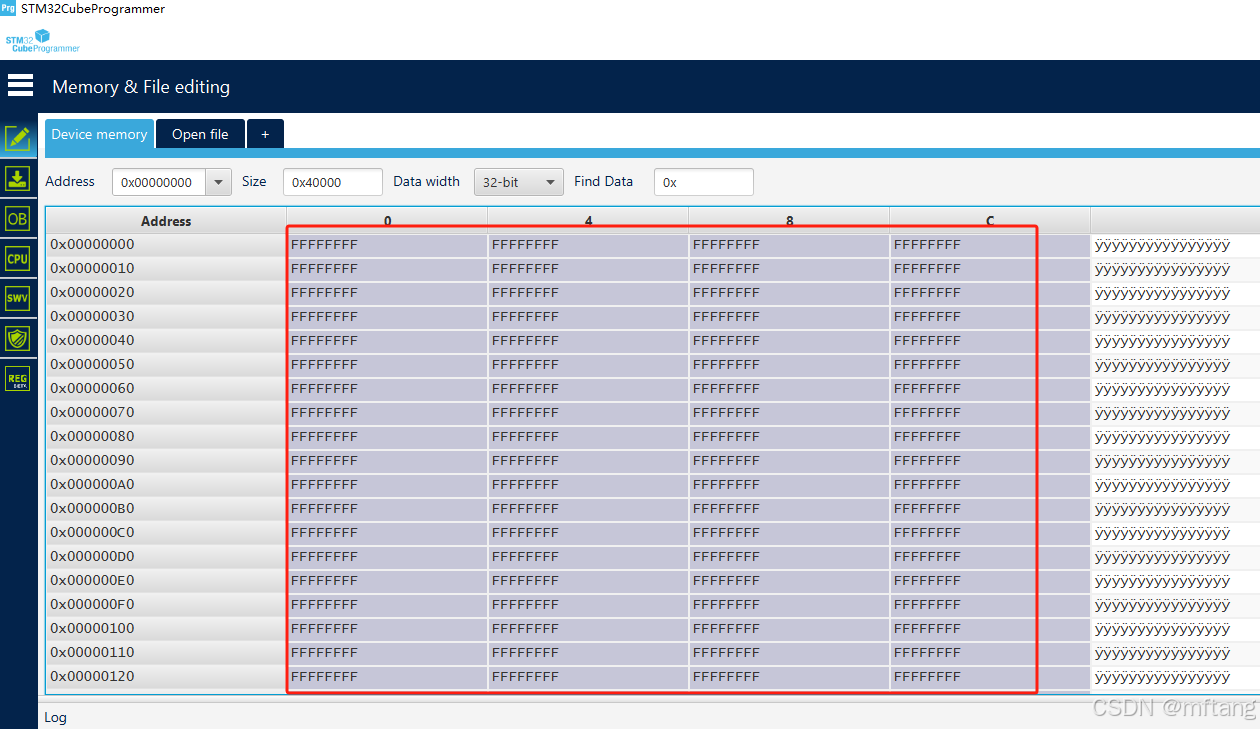Expand the Log section
1260x729 pixels.
coord(55,717)
